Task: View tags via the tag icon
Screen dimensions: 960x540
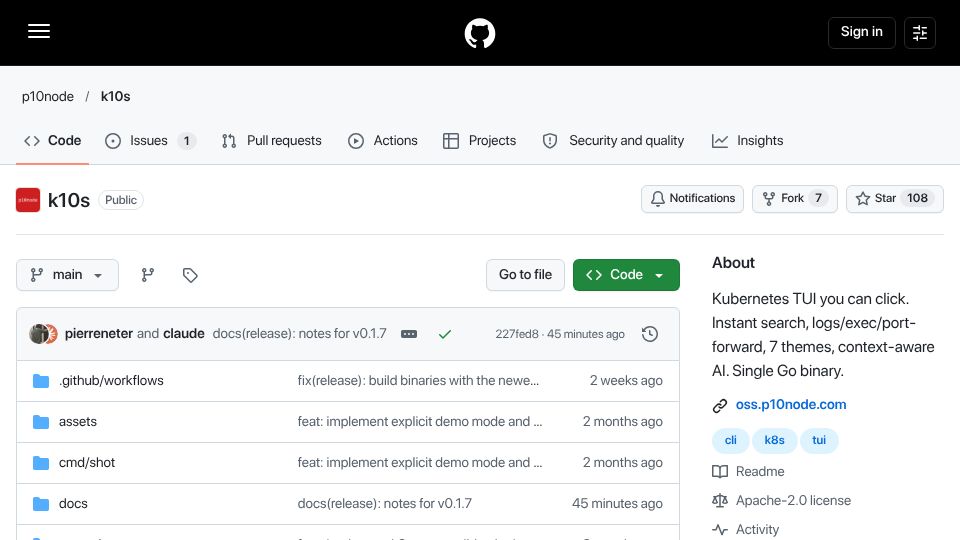Action: [x=190, y=275]
